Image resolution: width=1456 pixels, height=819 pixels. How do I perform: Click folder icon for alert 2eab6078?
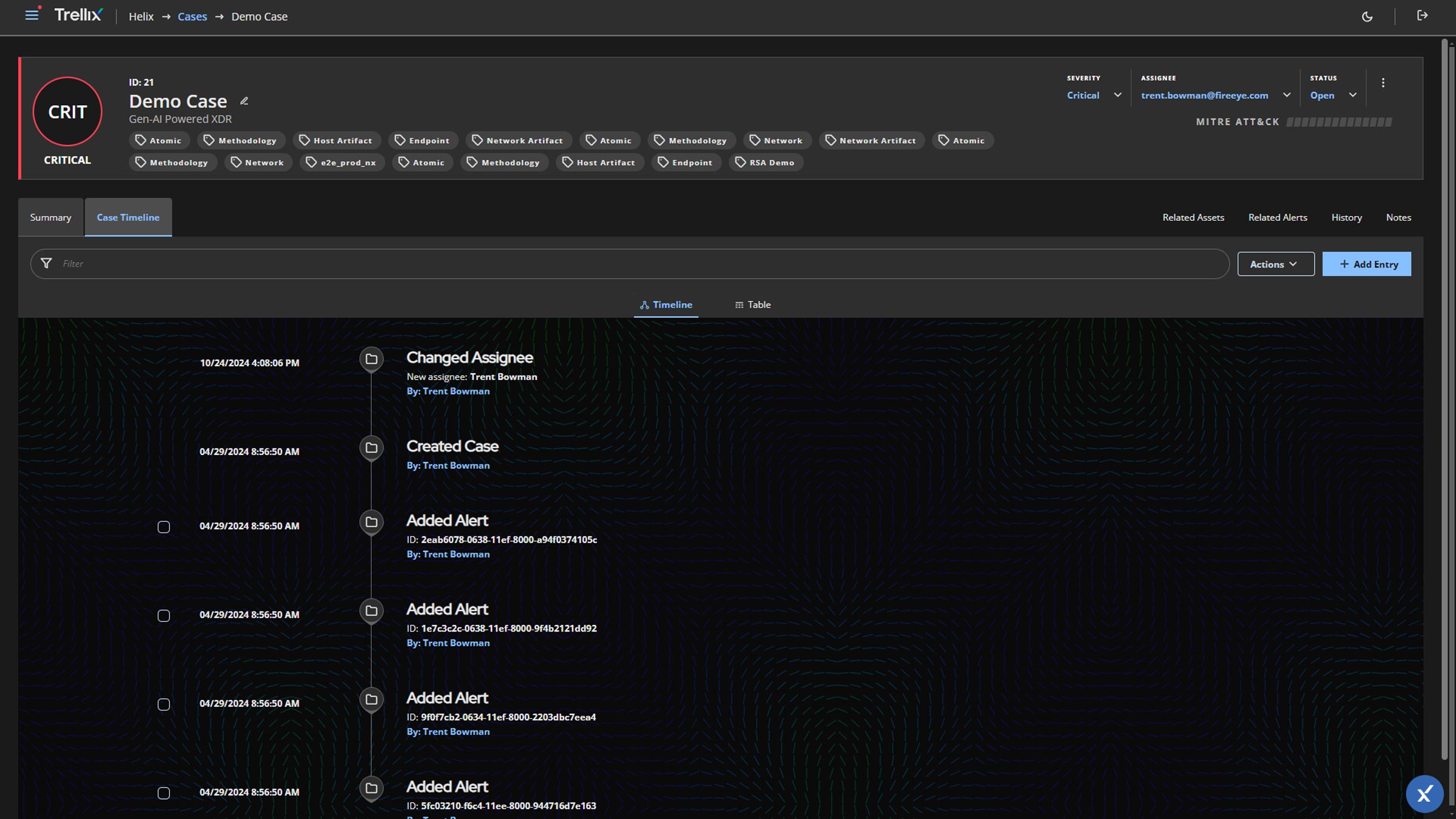371,522
